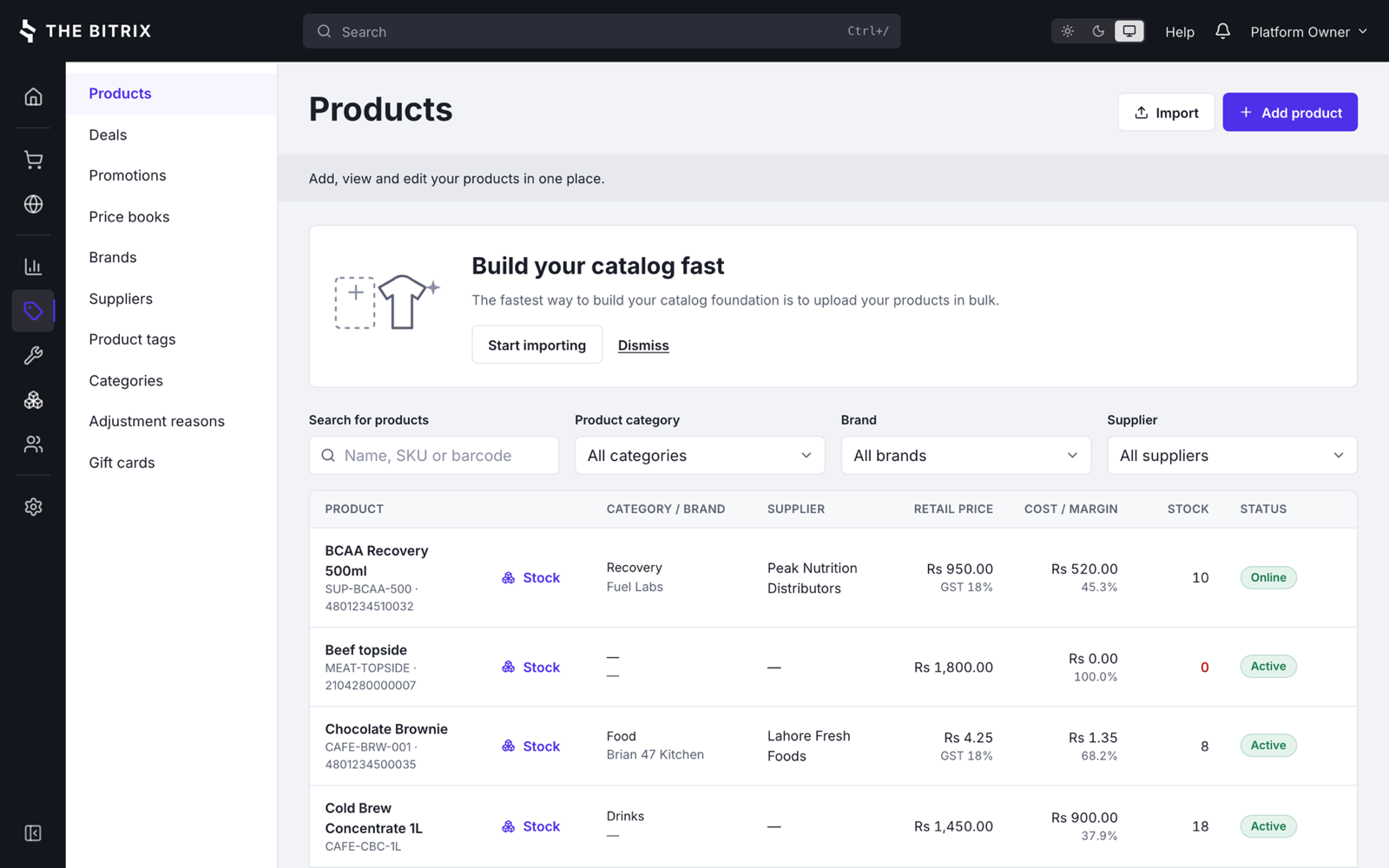Switch to light theme sun icon
Screen dimensions: 1389x868
[x=1068, y=31]
